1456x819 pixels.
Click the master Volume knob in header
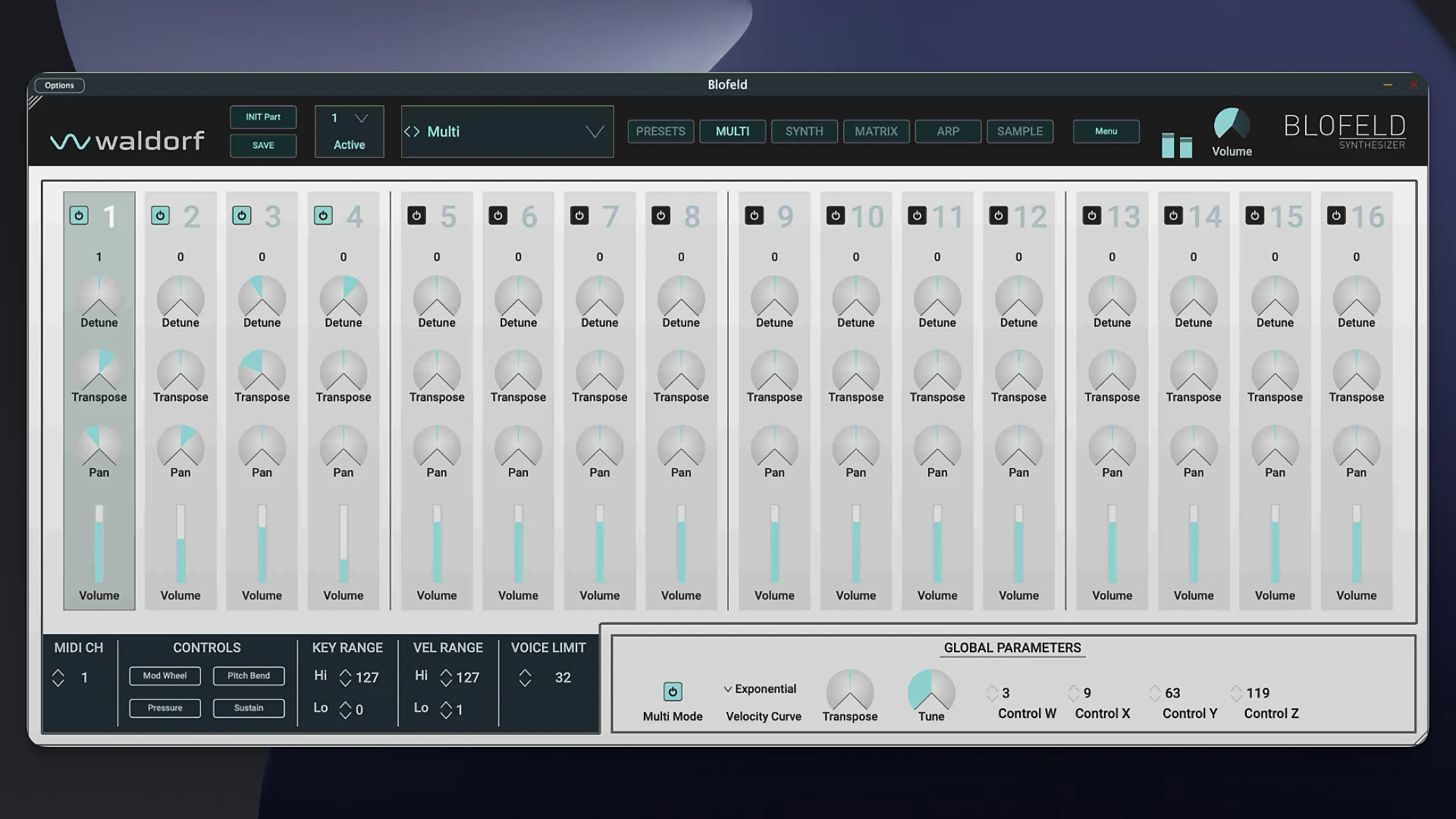[x=1232, y=124]
